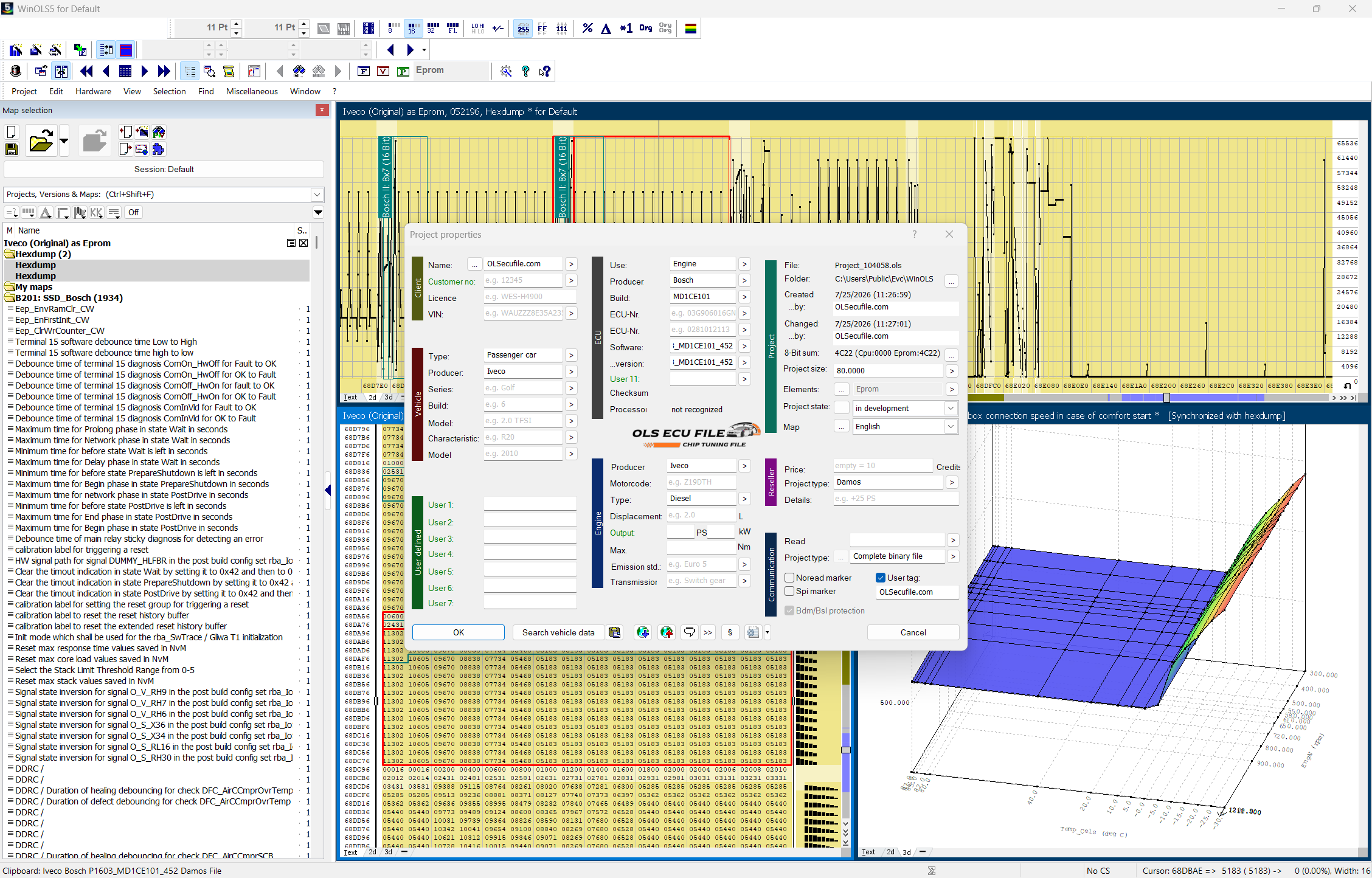Select the 32-bit display mode icon
Screen dimensions: 1372x878
(432, 28)
